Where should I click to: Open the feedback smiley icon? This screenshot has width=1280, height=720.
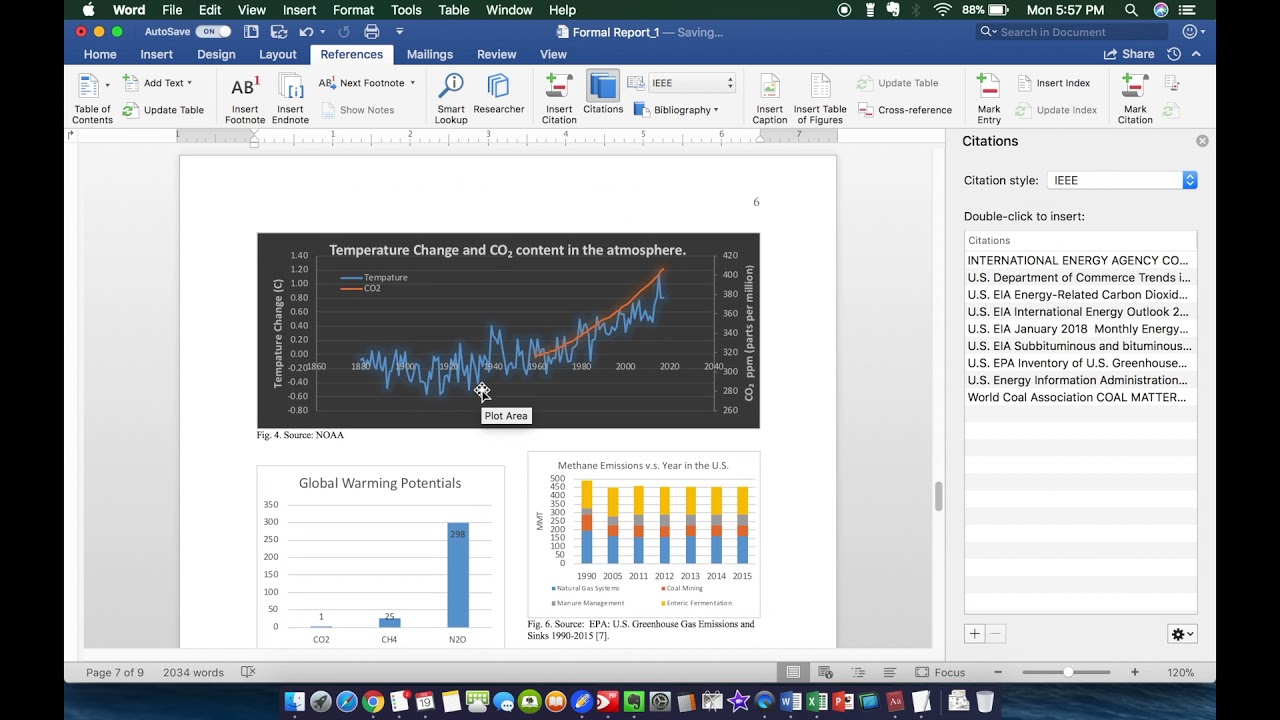pyautogui.click(x=1189, y=32)
